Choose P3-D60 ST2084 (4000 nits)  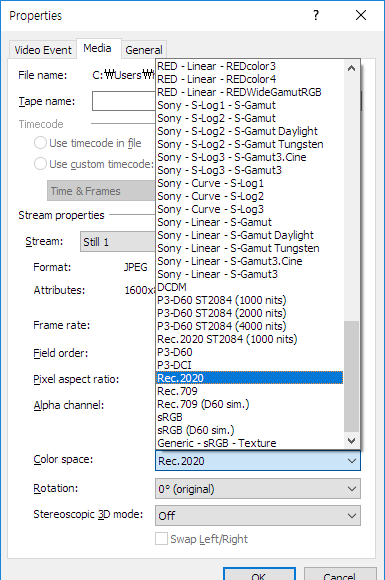[250, 326]
